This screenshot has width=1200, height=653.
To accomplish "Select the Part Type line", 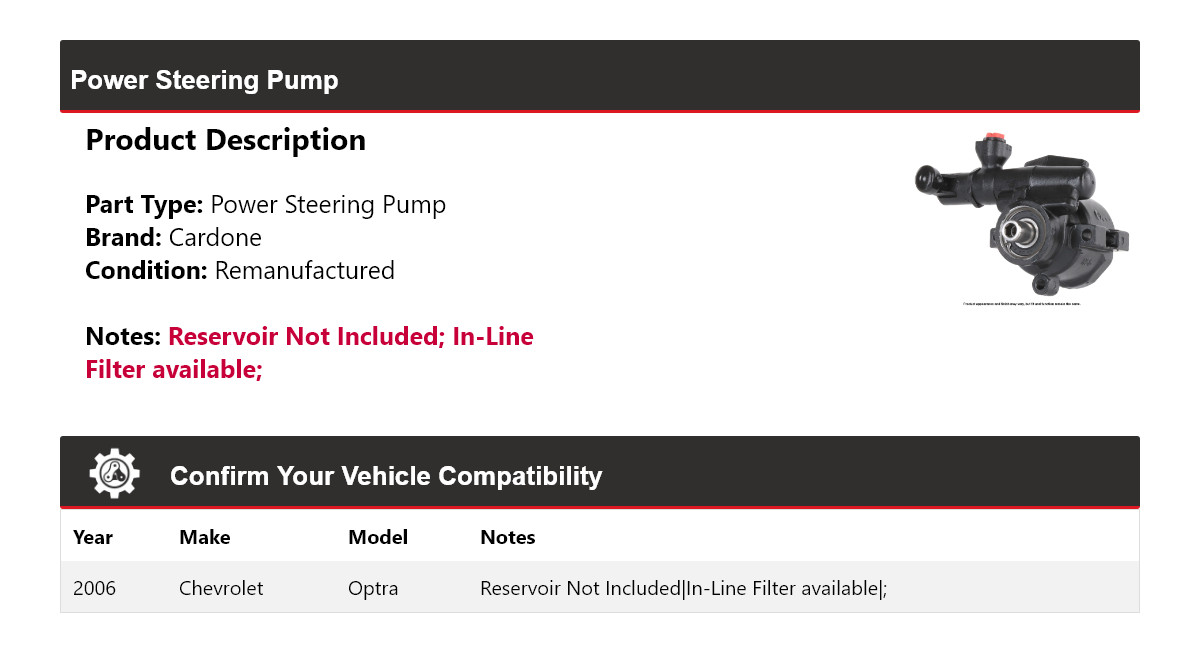I will pyautogui.click(x=265, y=205).
